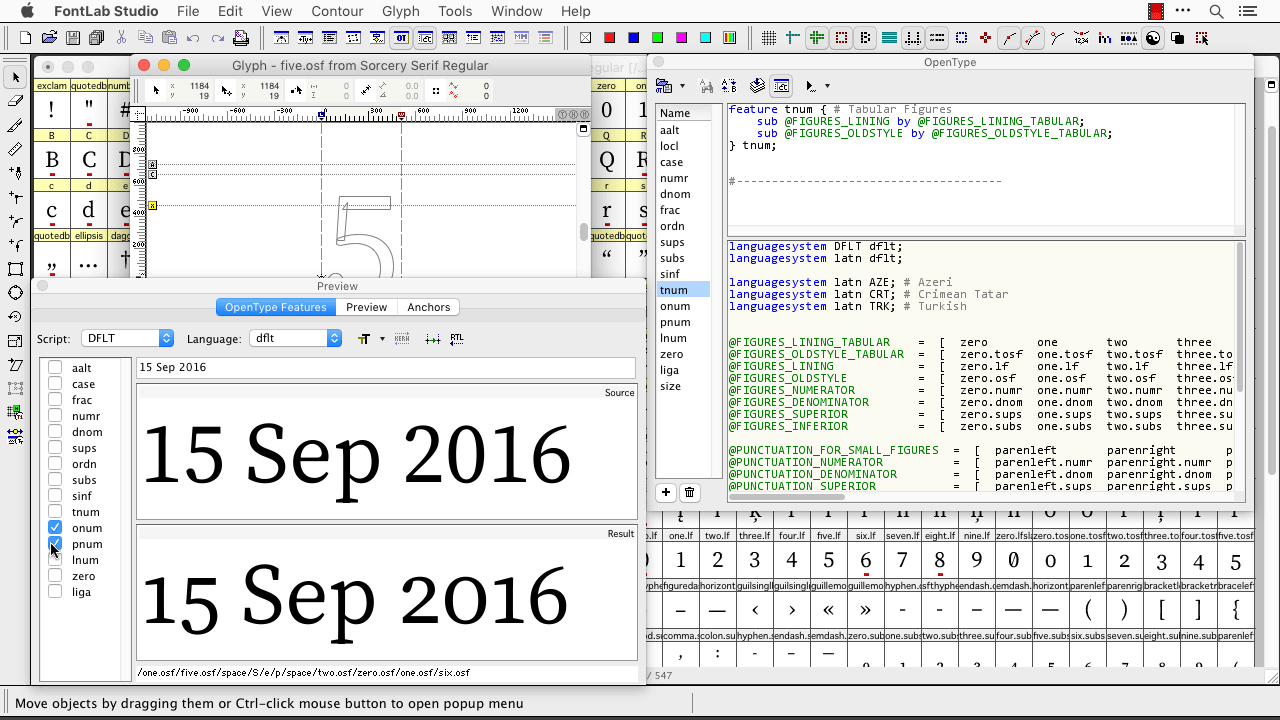
Task: Uncheck the onum feature checkbox
Action: [55, 528]
